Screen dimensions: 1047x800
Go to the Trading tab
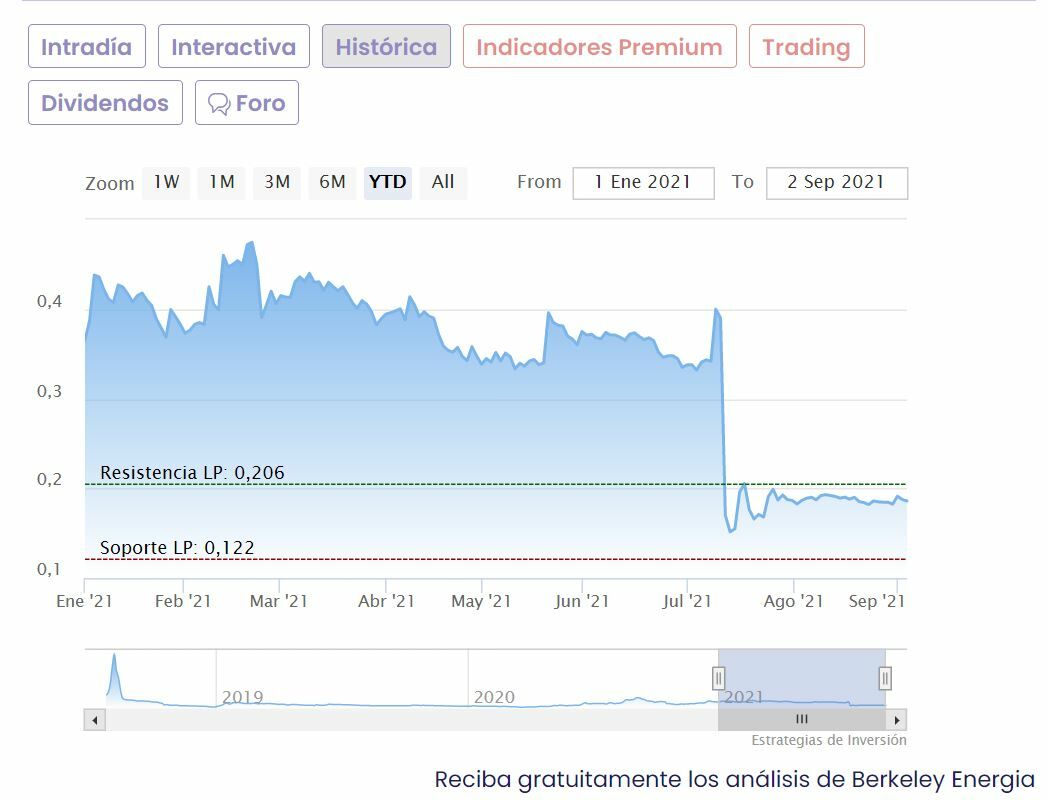pyautogui.click(x=806, y=47)
